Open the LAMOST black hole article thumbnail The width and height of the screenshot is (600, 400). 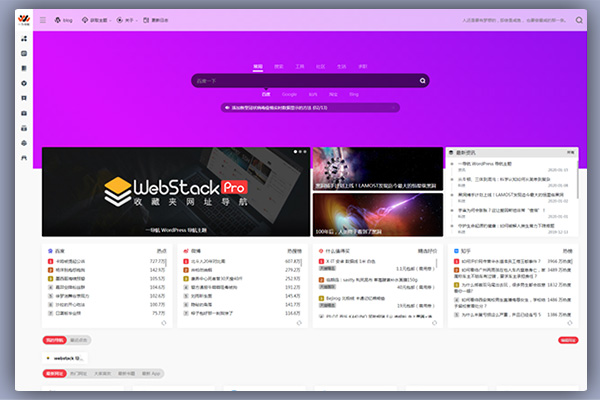click(x=378, y=169)
